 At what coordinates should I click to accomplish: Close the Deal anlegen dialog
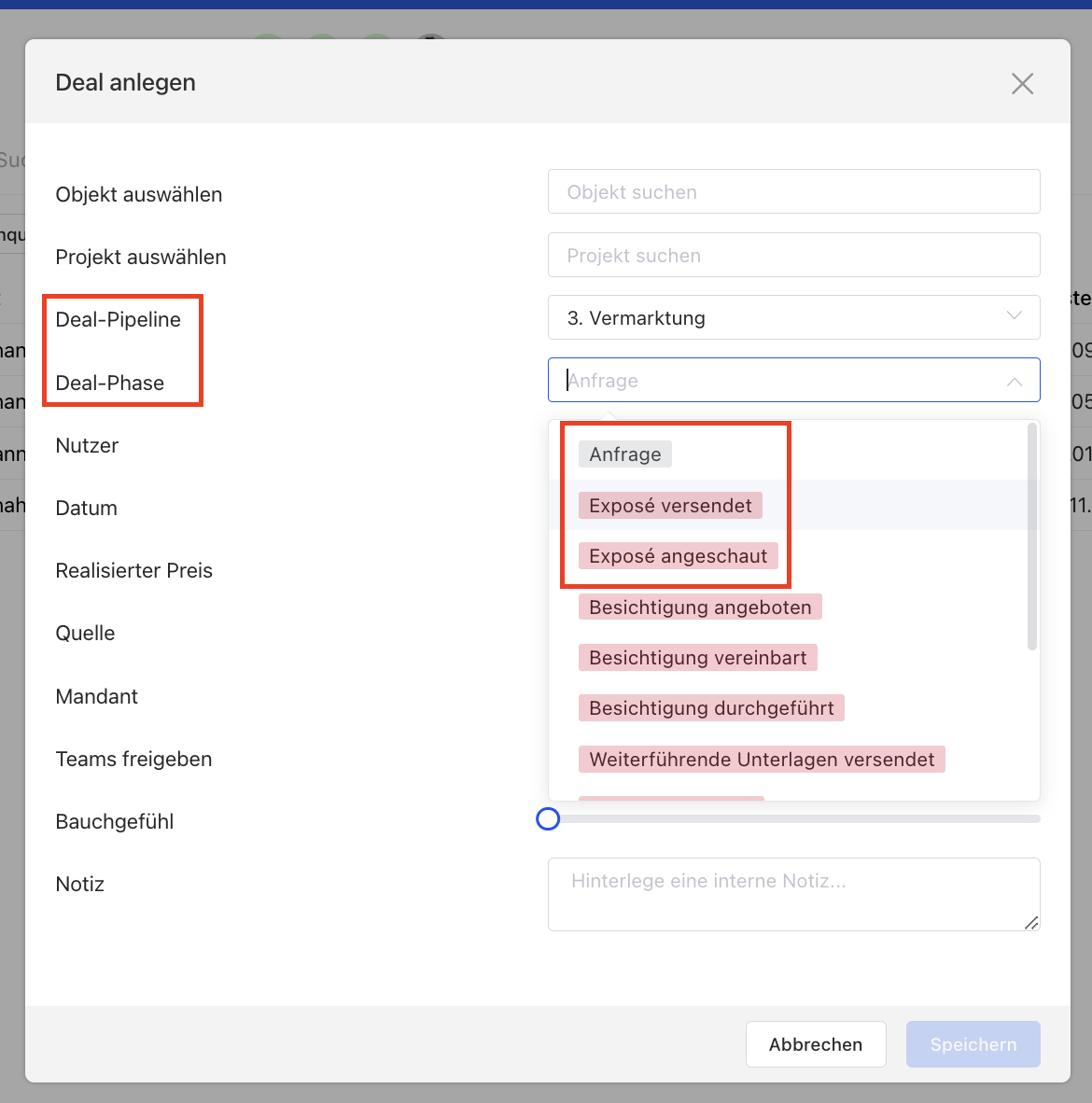point(1022,84)
